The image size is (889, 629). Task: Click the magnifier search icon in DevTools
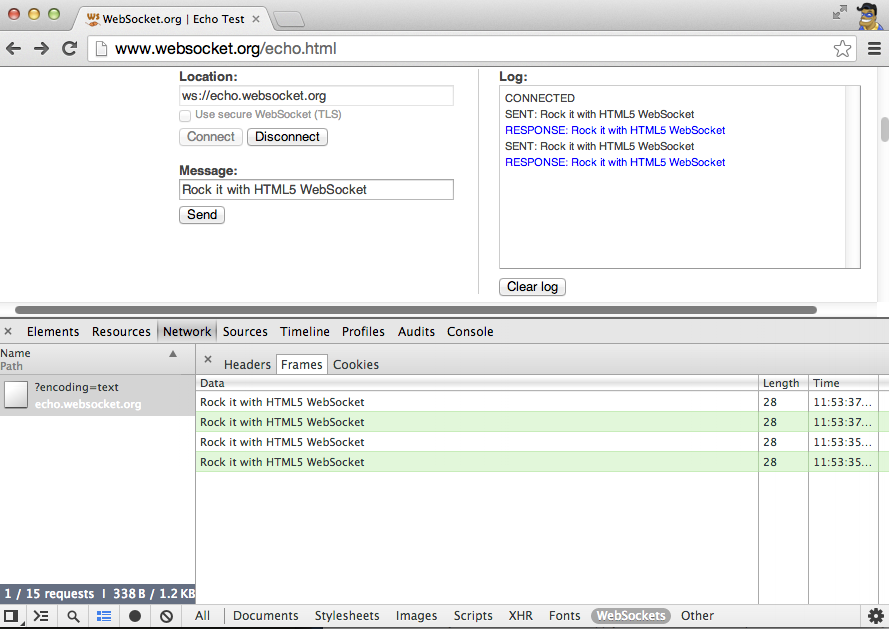73,616
